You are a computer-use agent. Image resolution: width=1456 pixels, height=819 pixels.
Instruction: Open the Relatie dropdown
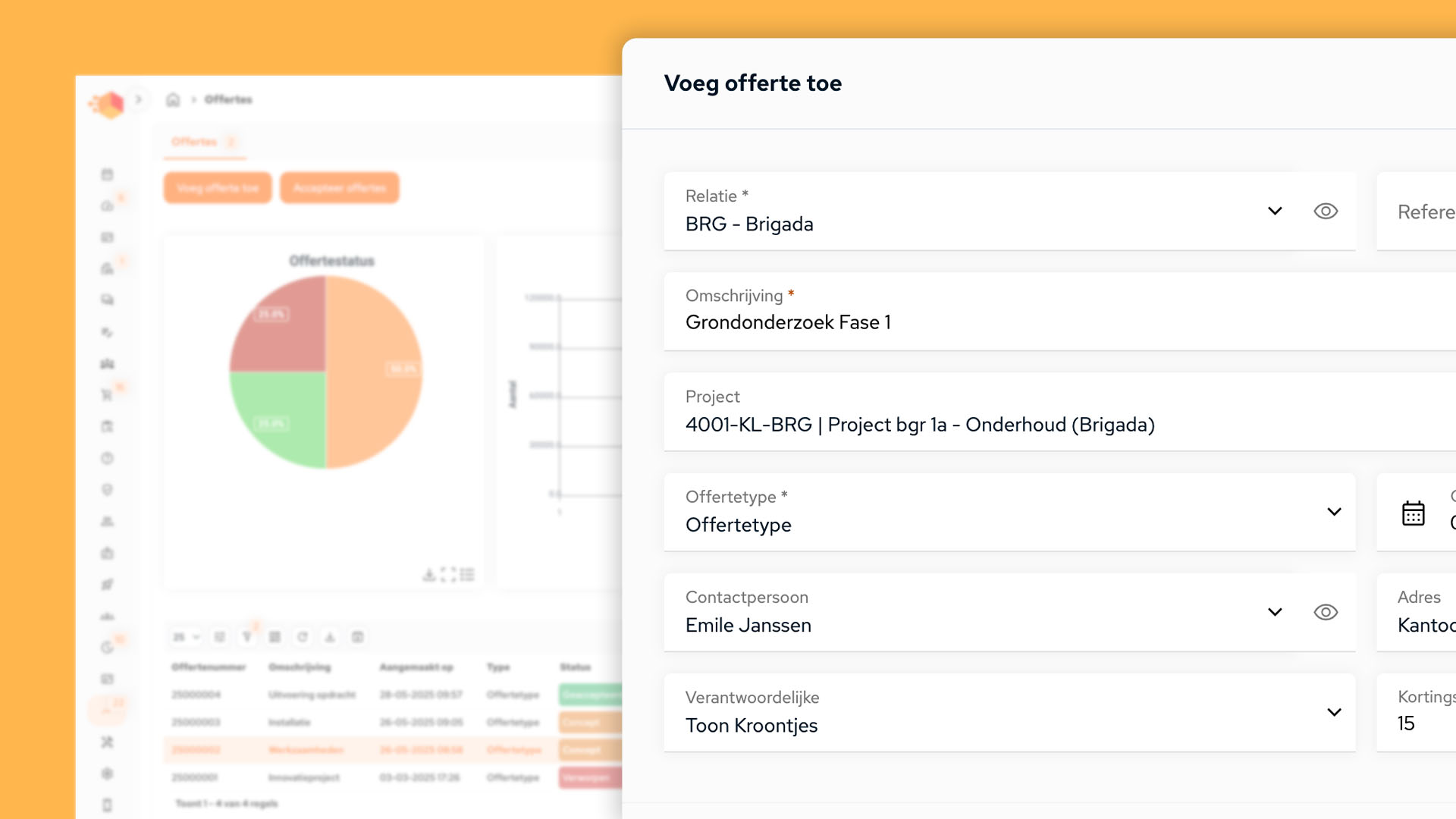tap(1275, 212)
